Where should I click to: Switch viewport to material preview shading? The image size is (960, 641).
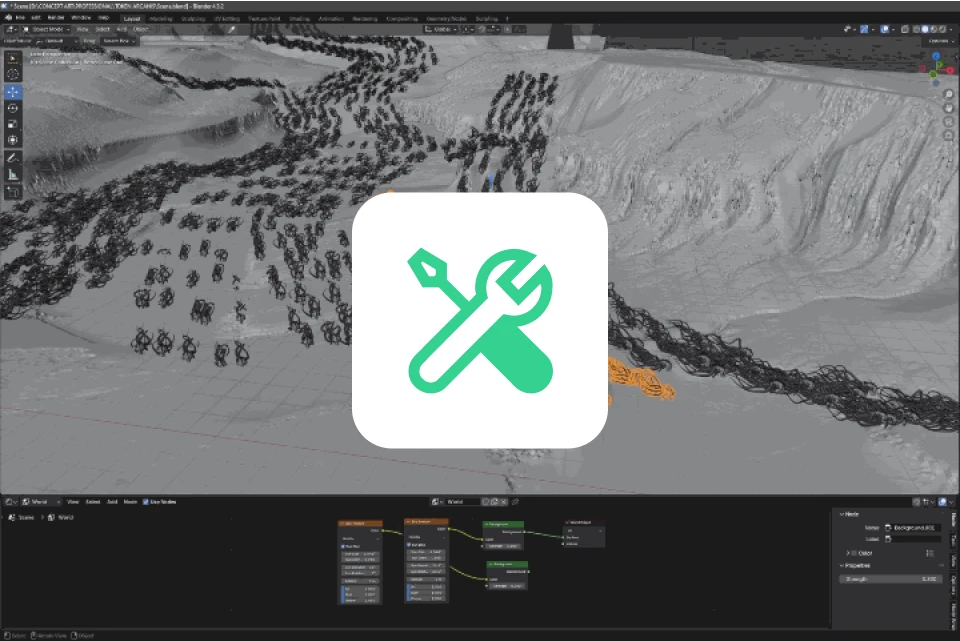(x=934, y=29)
